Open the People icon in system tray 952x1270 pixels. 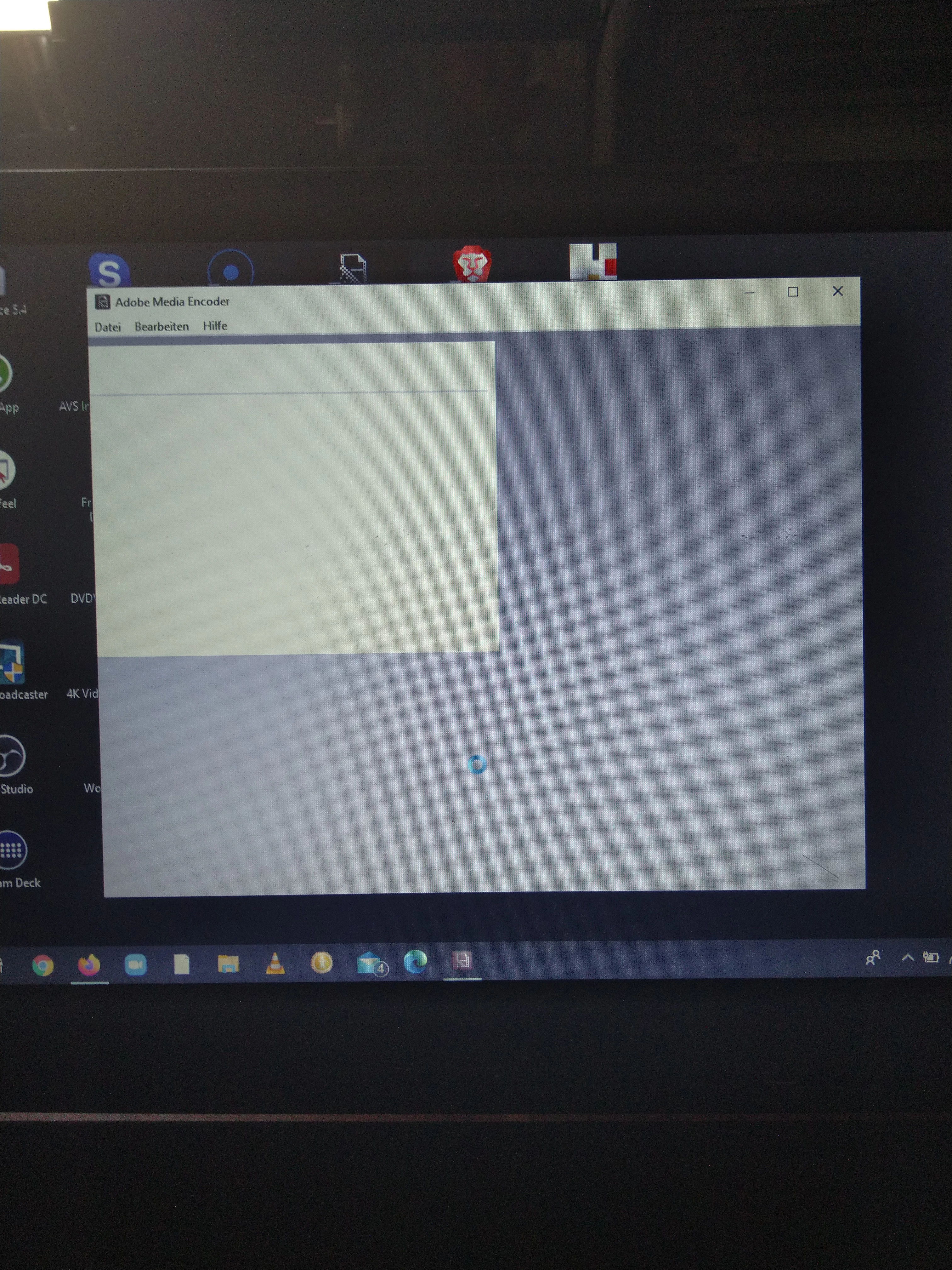pyautogui.click(x=873, y=957)
